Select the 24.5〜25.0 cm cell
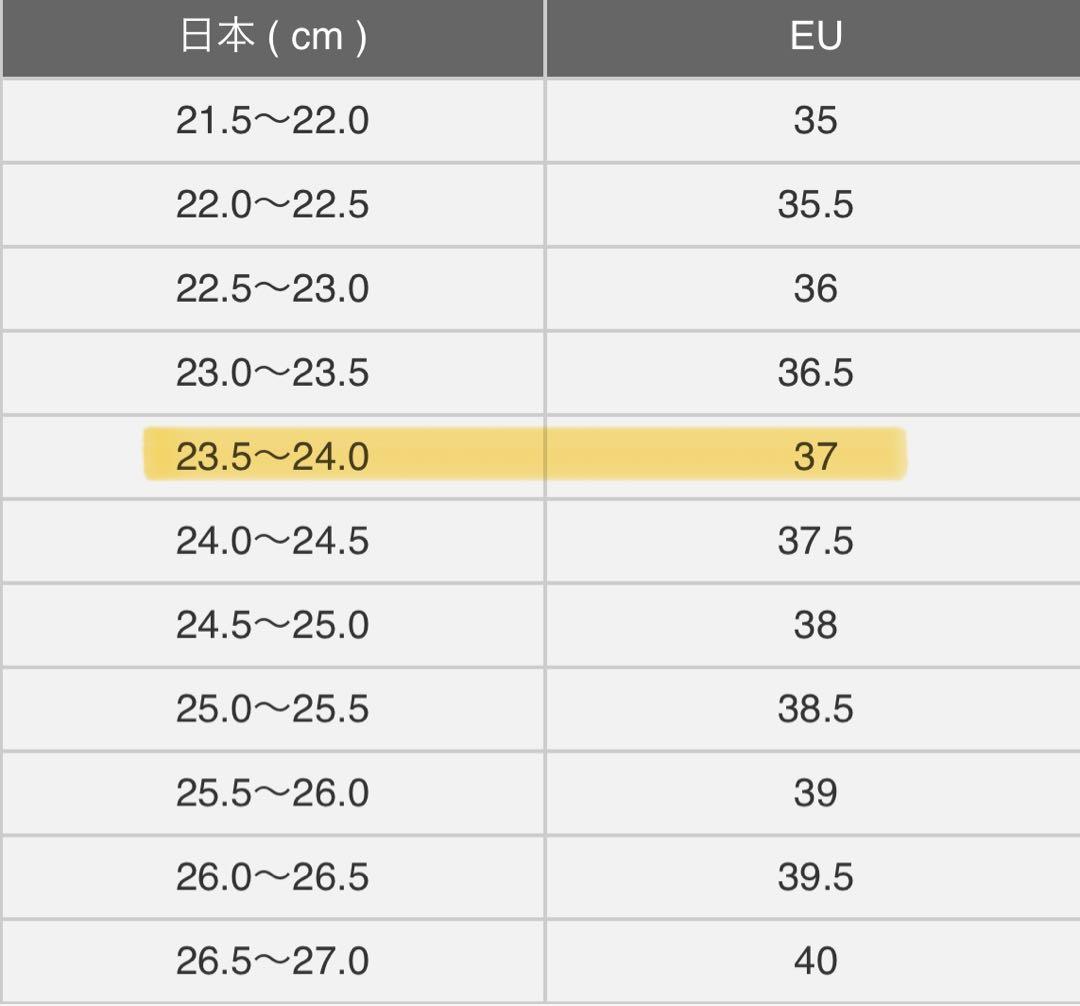Image resolution: width=1080 pixels, height=1006 pixels. coord(272,625)
